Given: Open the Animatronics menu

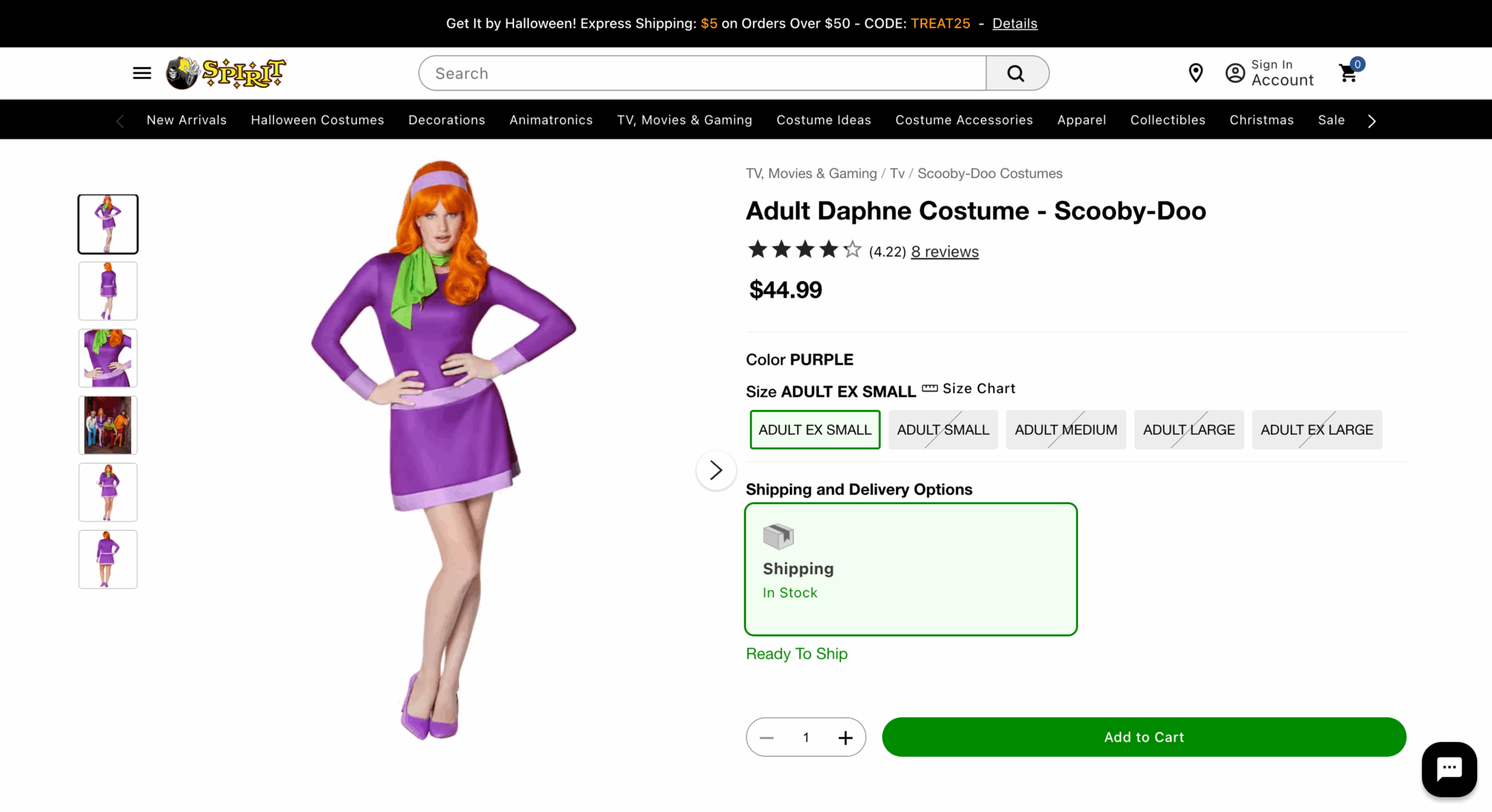Looking at the screenshot, I should (551, 120).
